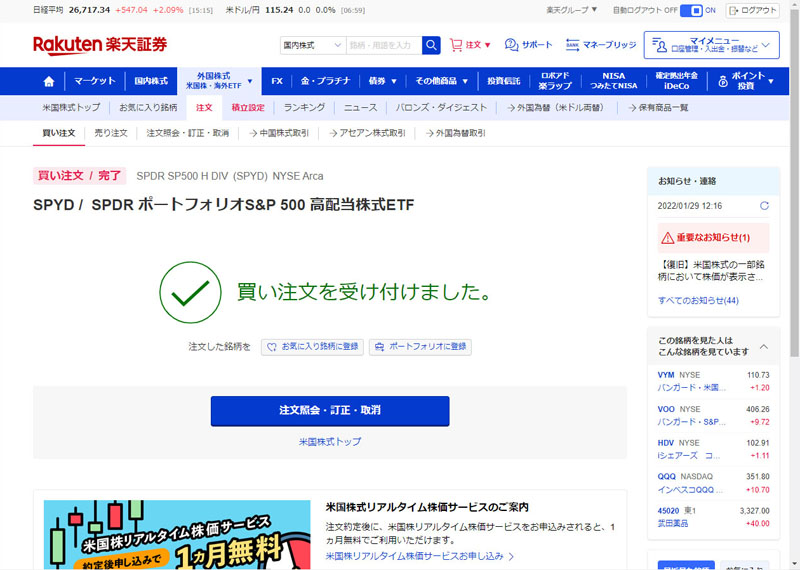Open the マイメニュー dropdown
This screenshot has height=570, width=800.
711,45
